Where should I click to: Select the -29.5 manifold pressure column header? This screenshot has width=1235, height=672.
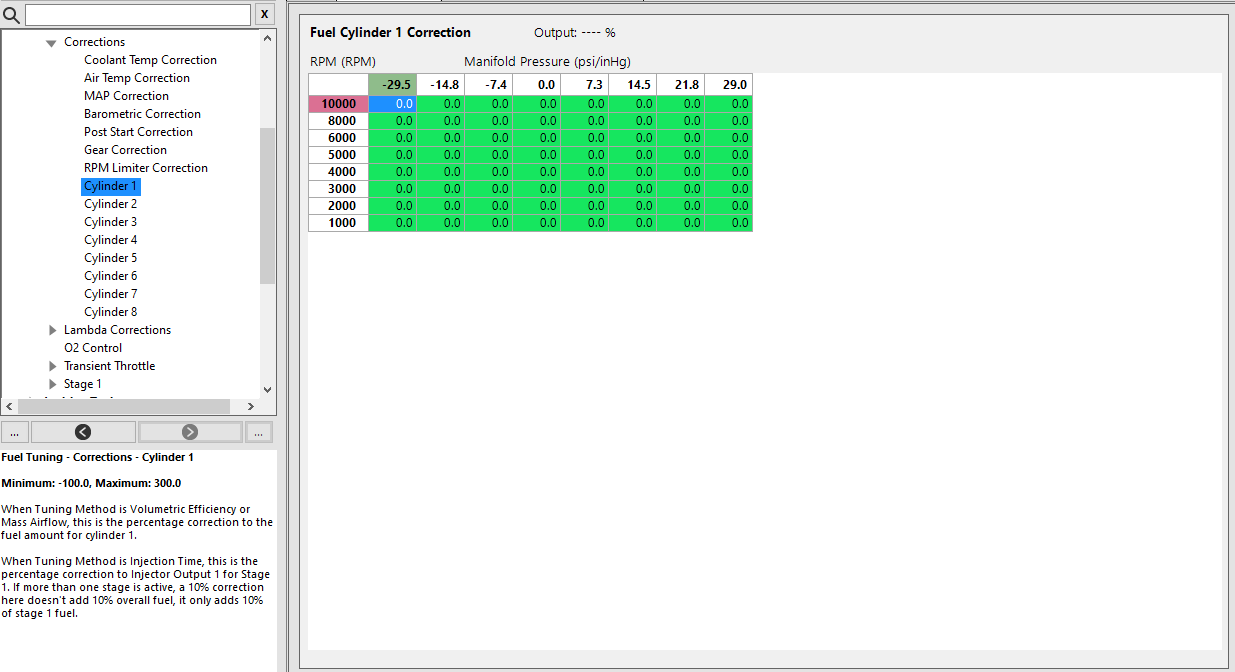(x=393, y=85)
